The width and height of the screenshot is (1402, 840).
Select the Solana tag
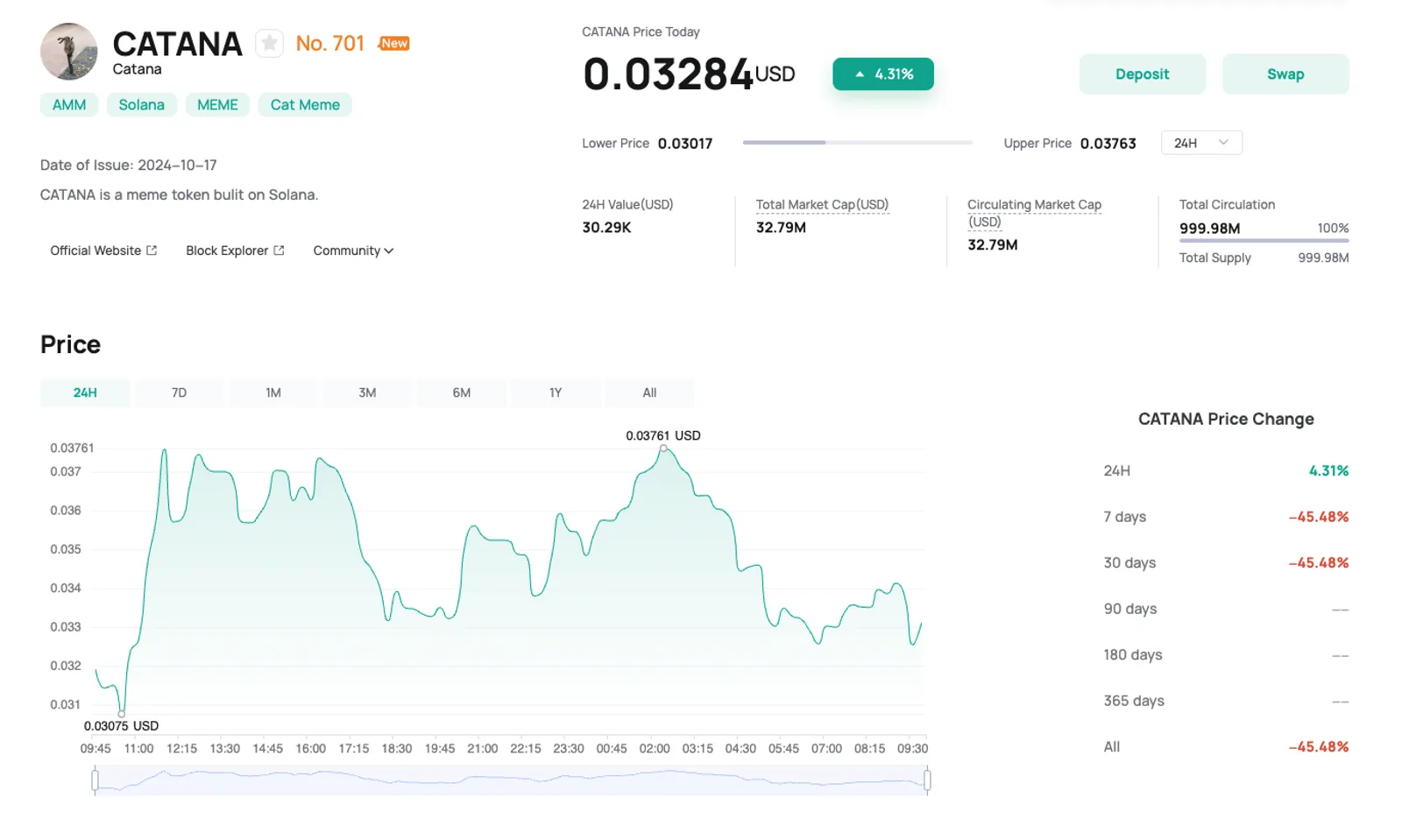[142, 105]
